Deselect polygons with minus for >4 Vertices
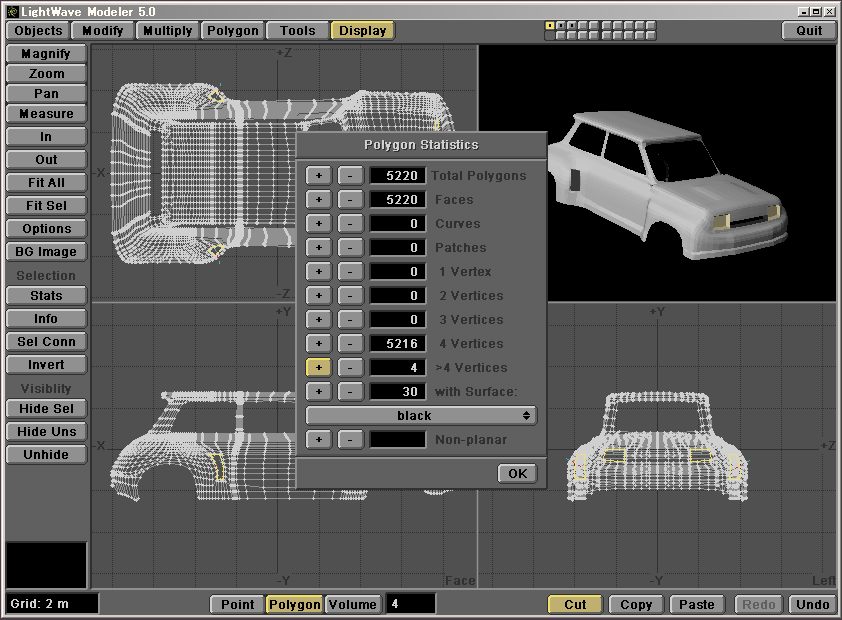This screenshot has height=620, width=842. [349, 368]
